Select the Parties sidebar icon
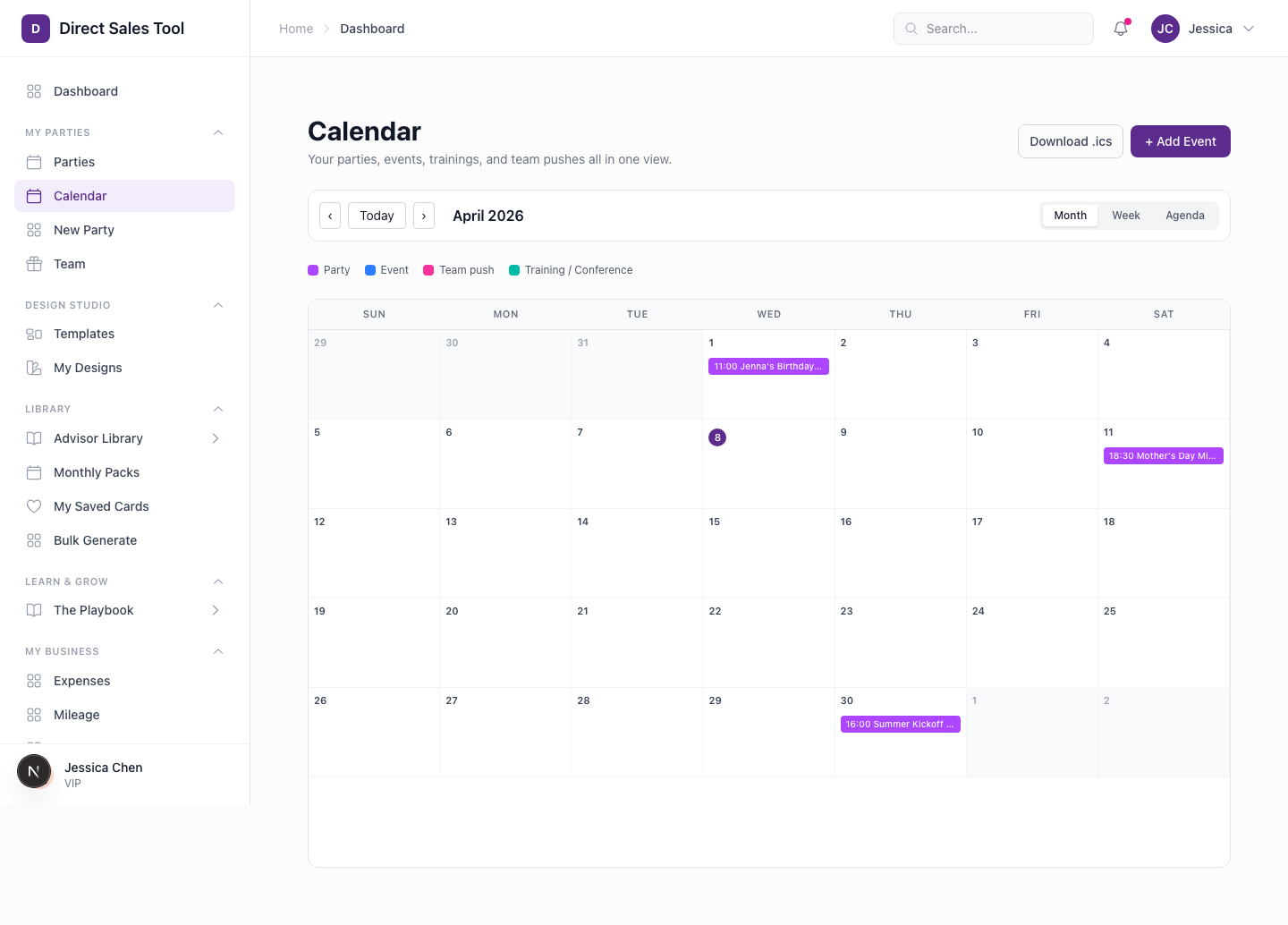The height and width of the screenshot is (925, 1288). point(34,162)
